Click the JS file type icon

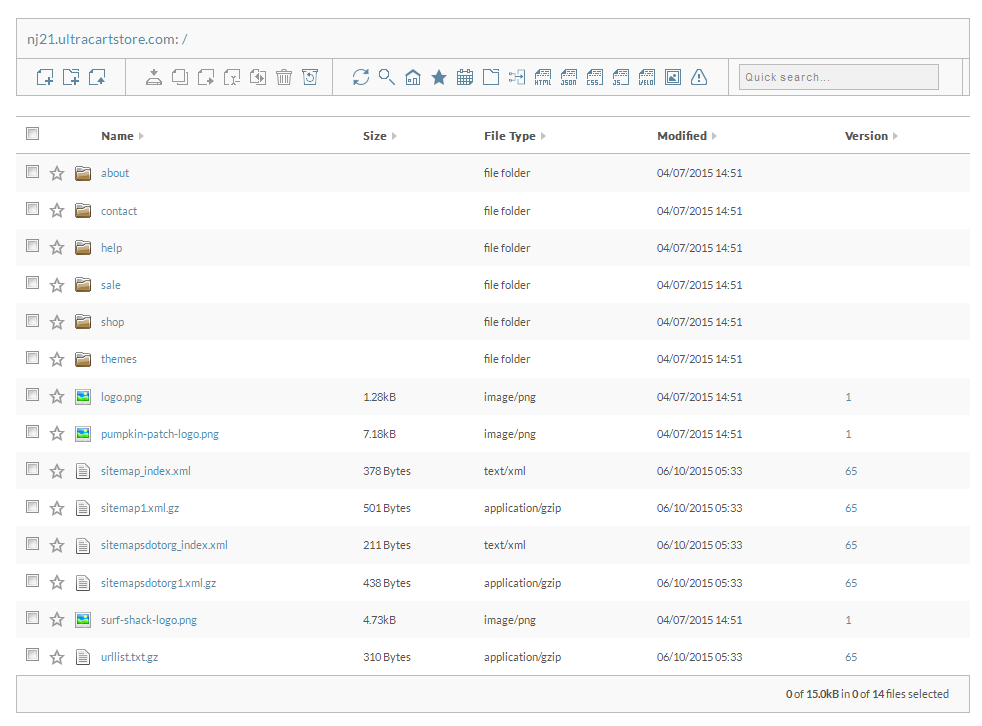(x=621, y=77)
